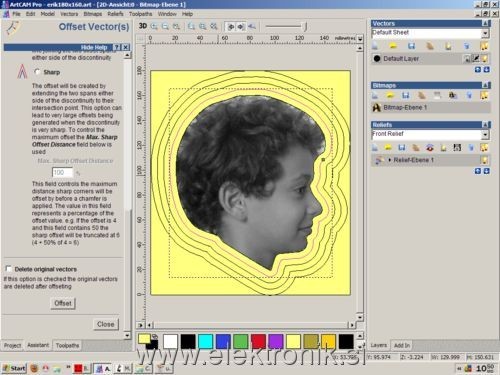Create a new bitmap layer
500x375 pixels.
(x=375, y=95)
